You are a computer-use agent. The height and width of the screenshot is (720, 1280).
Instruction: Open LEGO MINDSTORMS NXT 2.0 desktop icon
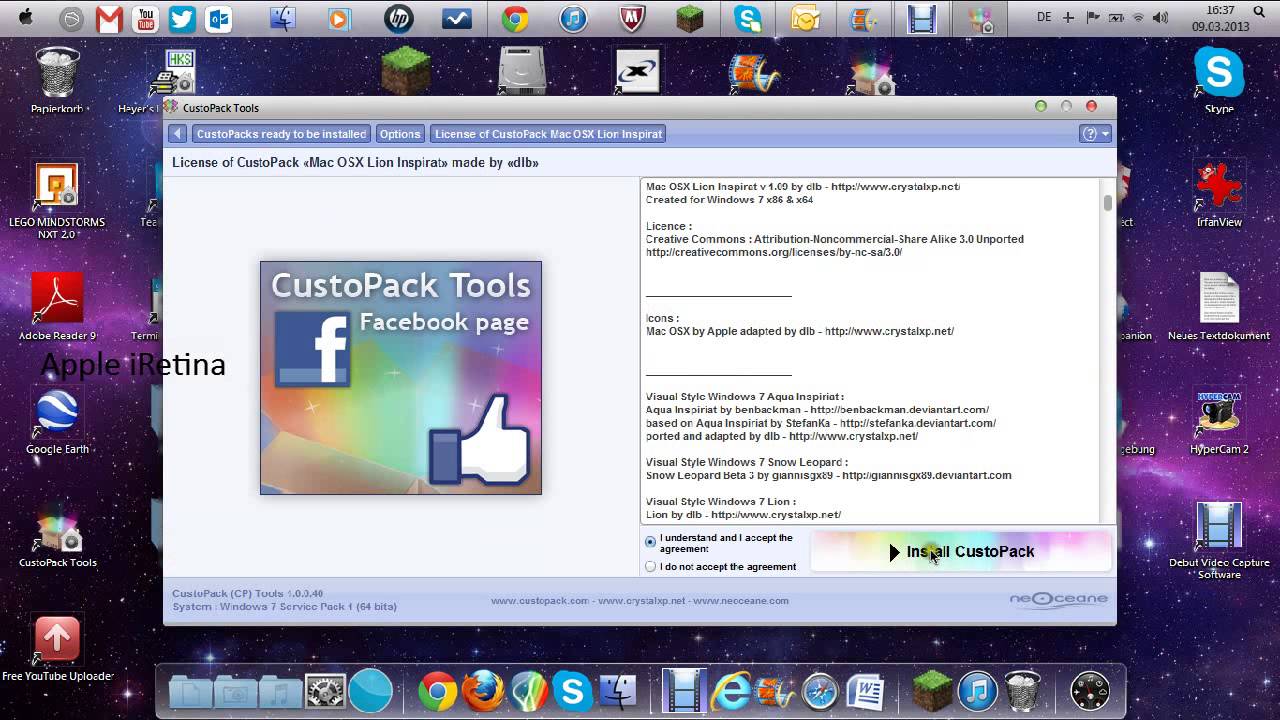tap(57, 200)
